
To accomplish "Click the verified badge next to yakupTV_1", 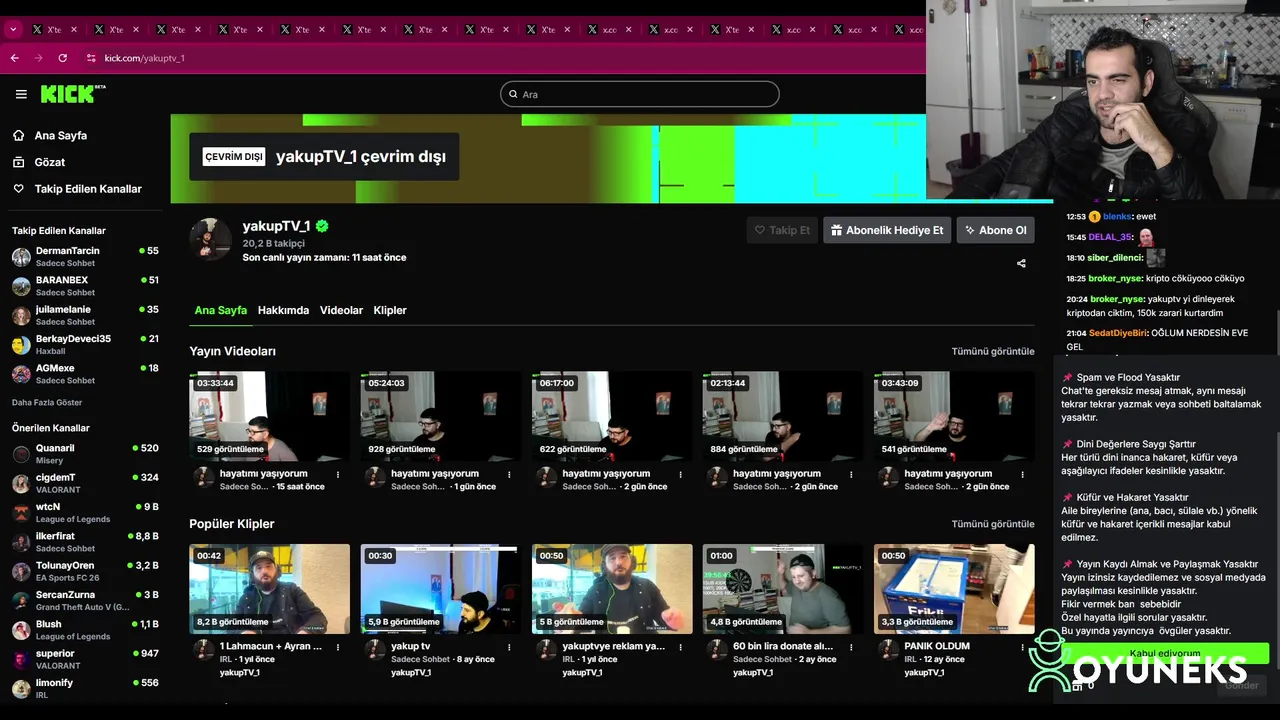I will pyautogui.click(x=322, y=227).
